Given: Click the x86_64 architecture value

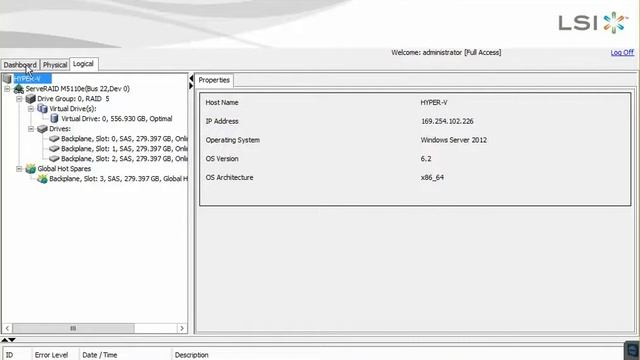Looking at the screenshot, I should click(x=432, y=178).
